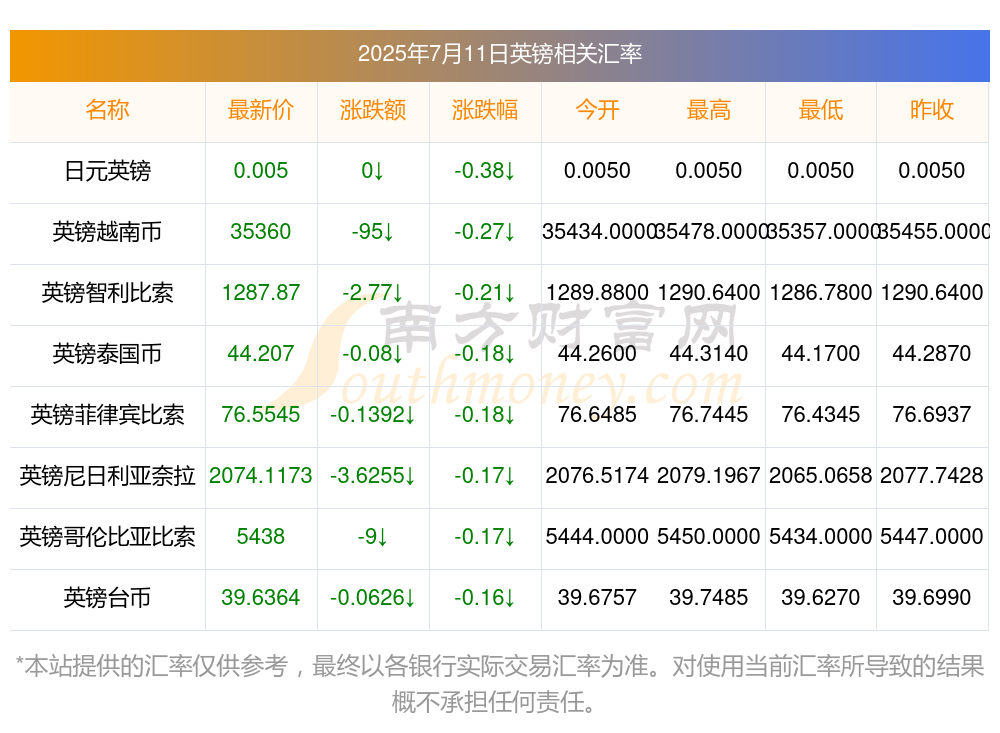Select the 英镑菲律宾比索 row name

pyautogui.click(x=107, y=415)
